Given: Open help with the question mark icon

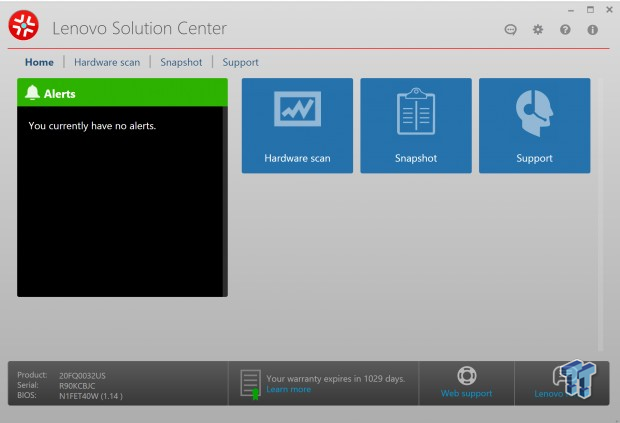Looking at the screenshot, I should click(565, 30).
